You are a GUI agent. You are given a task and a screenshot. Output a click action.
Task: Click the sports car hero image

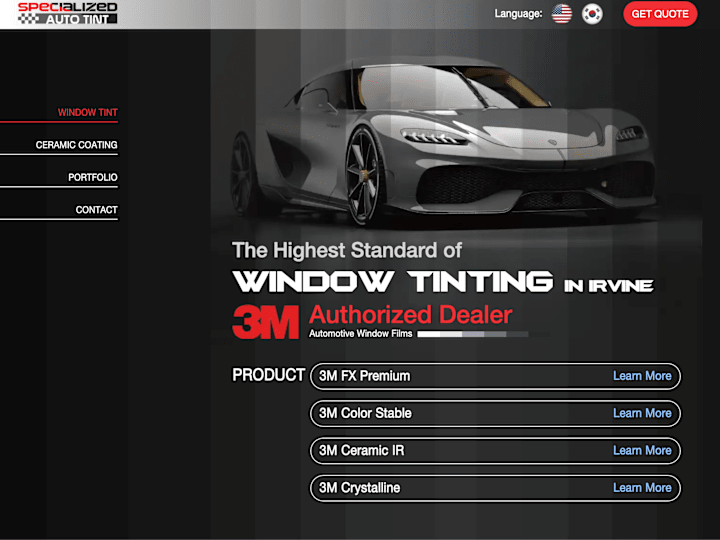[x=443, y=140]
